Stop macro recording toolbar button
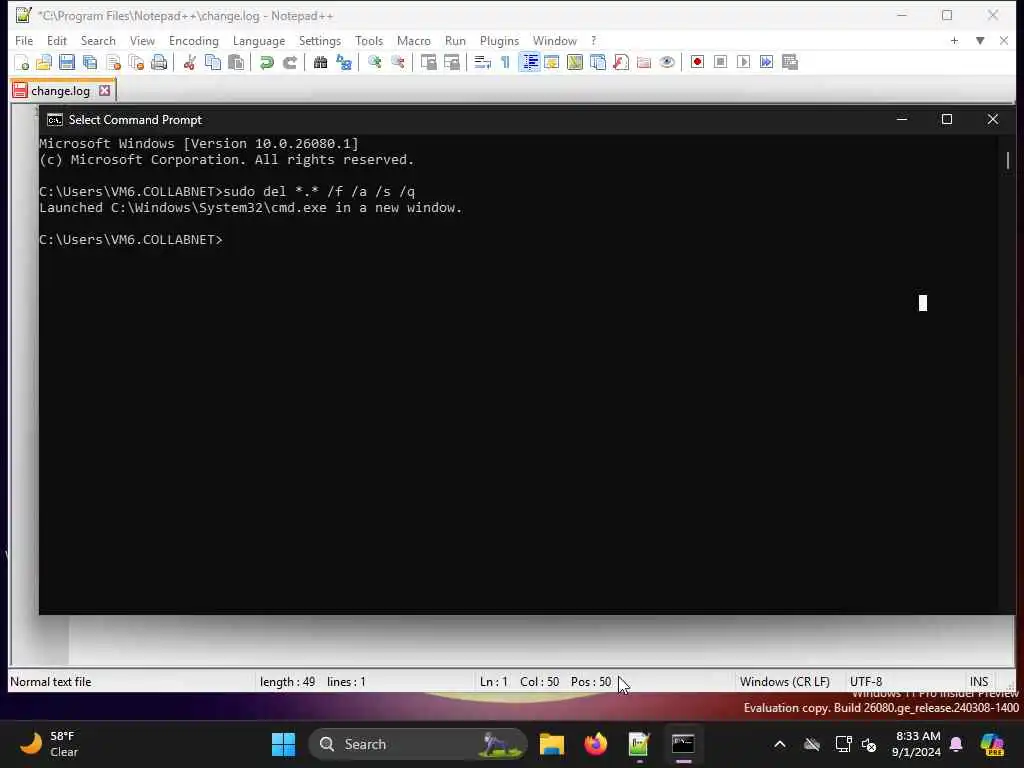Screen dimensions: 1024x768 [720, 62]
